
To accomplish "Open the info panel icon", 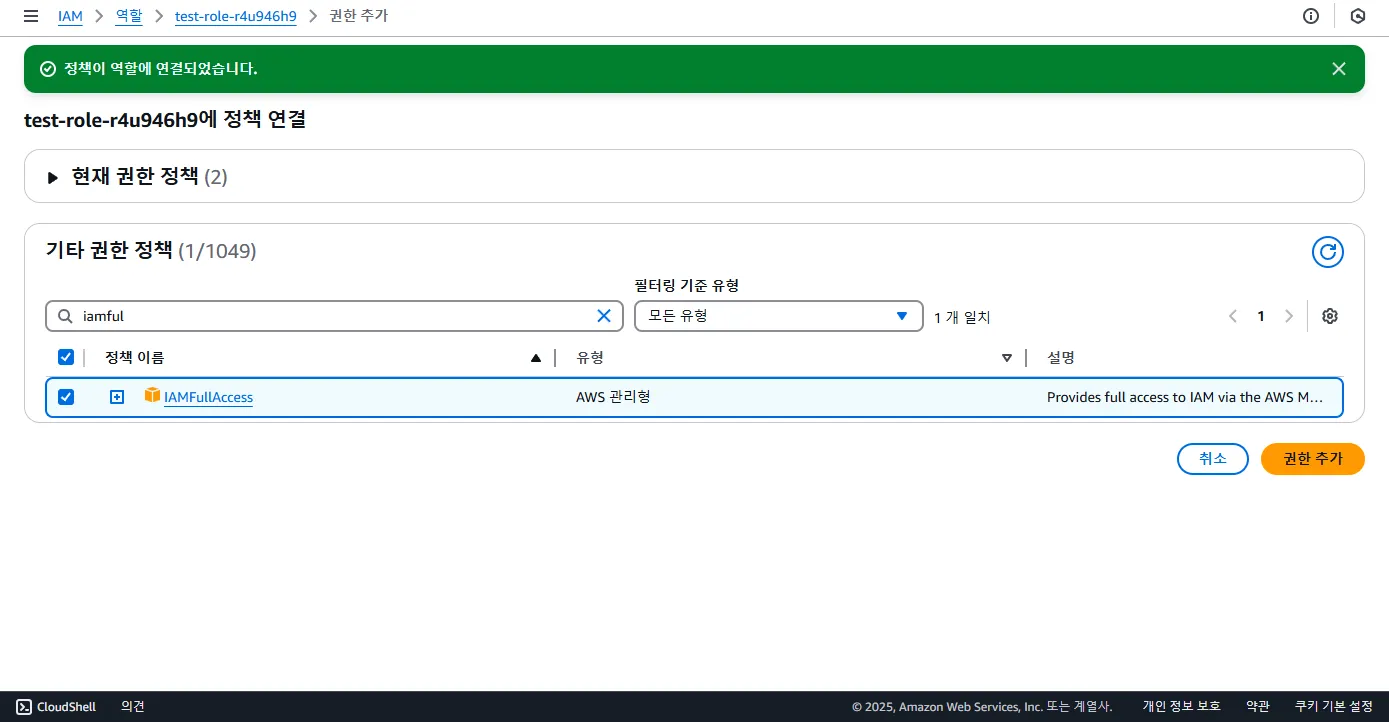I will tap(1311, 16).
